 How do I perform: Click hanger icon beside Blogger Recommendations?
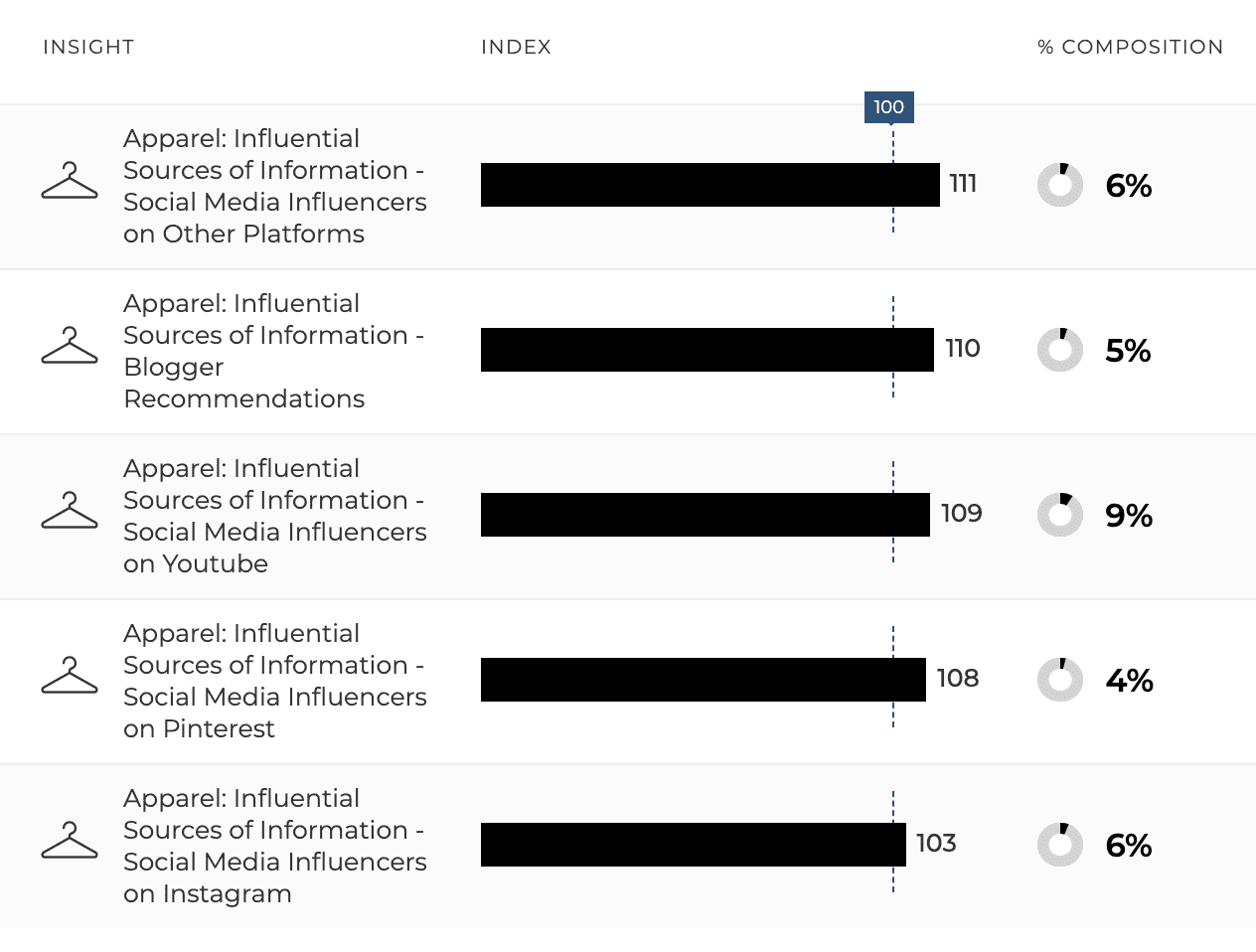pos(70,346)
